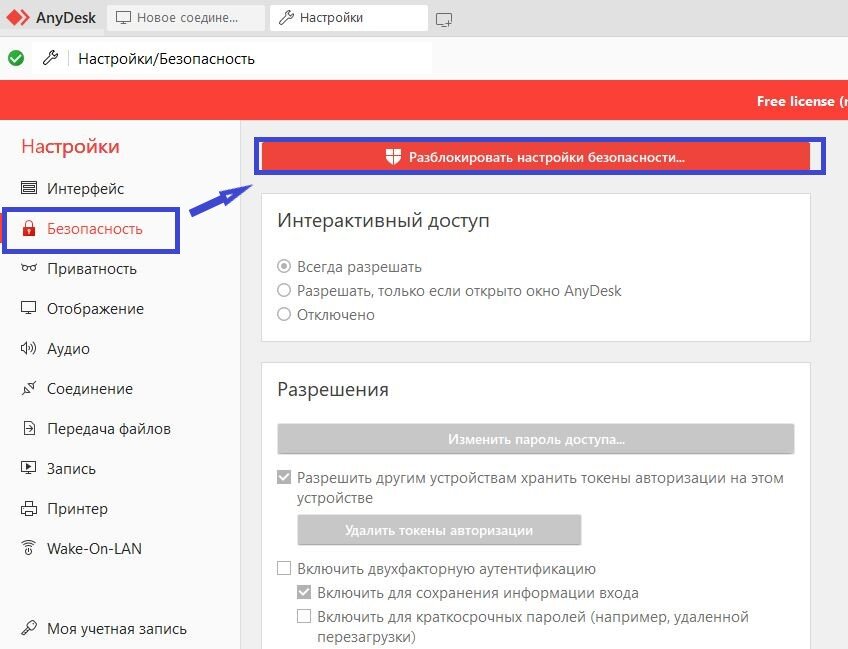The image size is (848, 649).
Task: Click the AnyDesk logo icon
Action: pos(17,17)
